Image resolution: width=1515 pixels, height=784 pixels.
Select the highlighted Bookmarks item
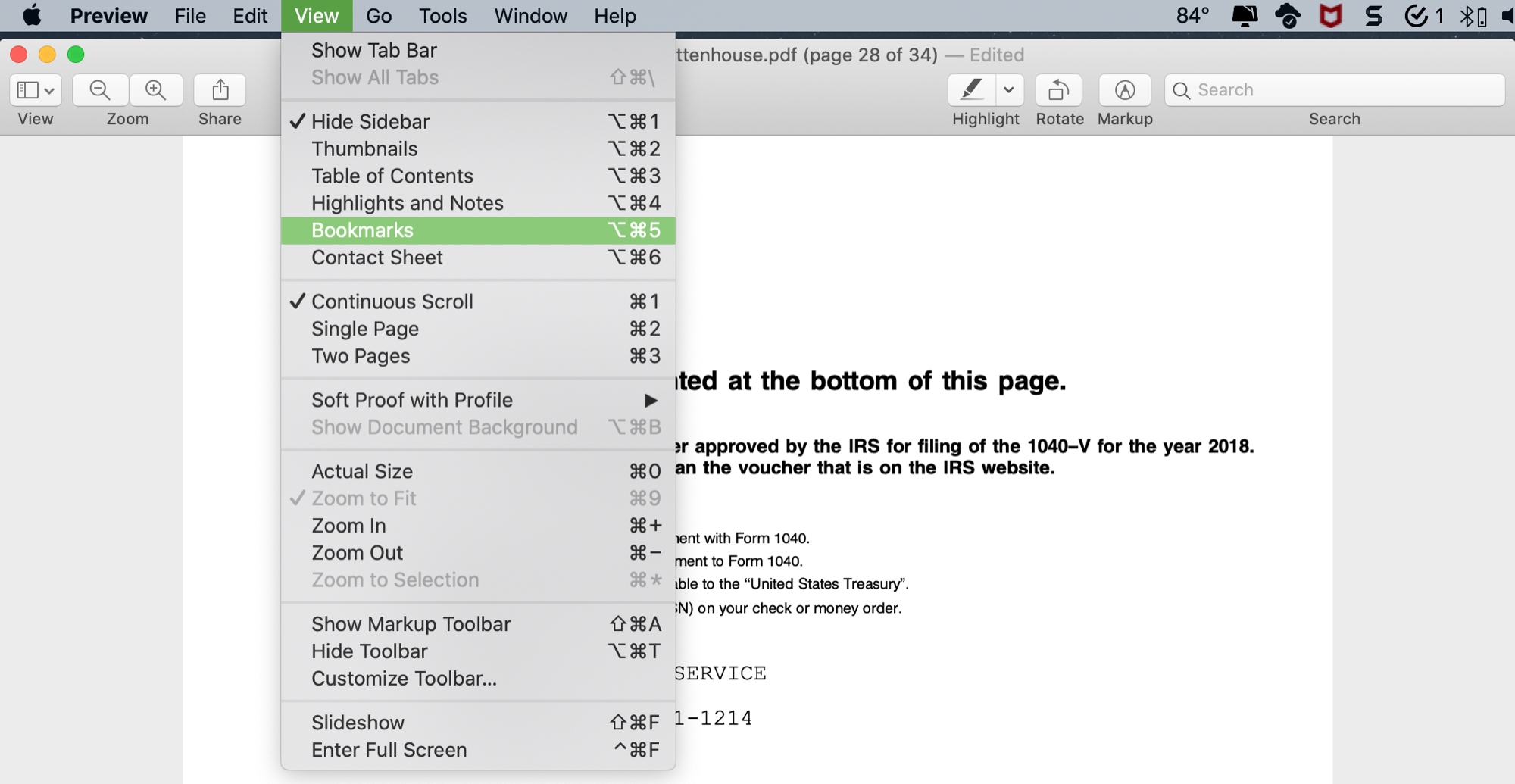click(478, 230)
